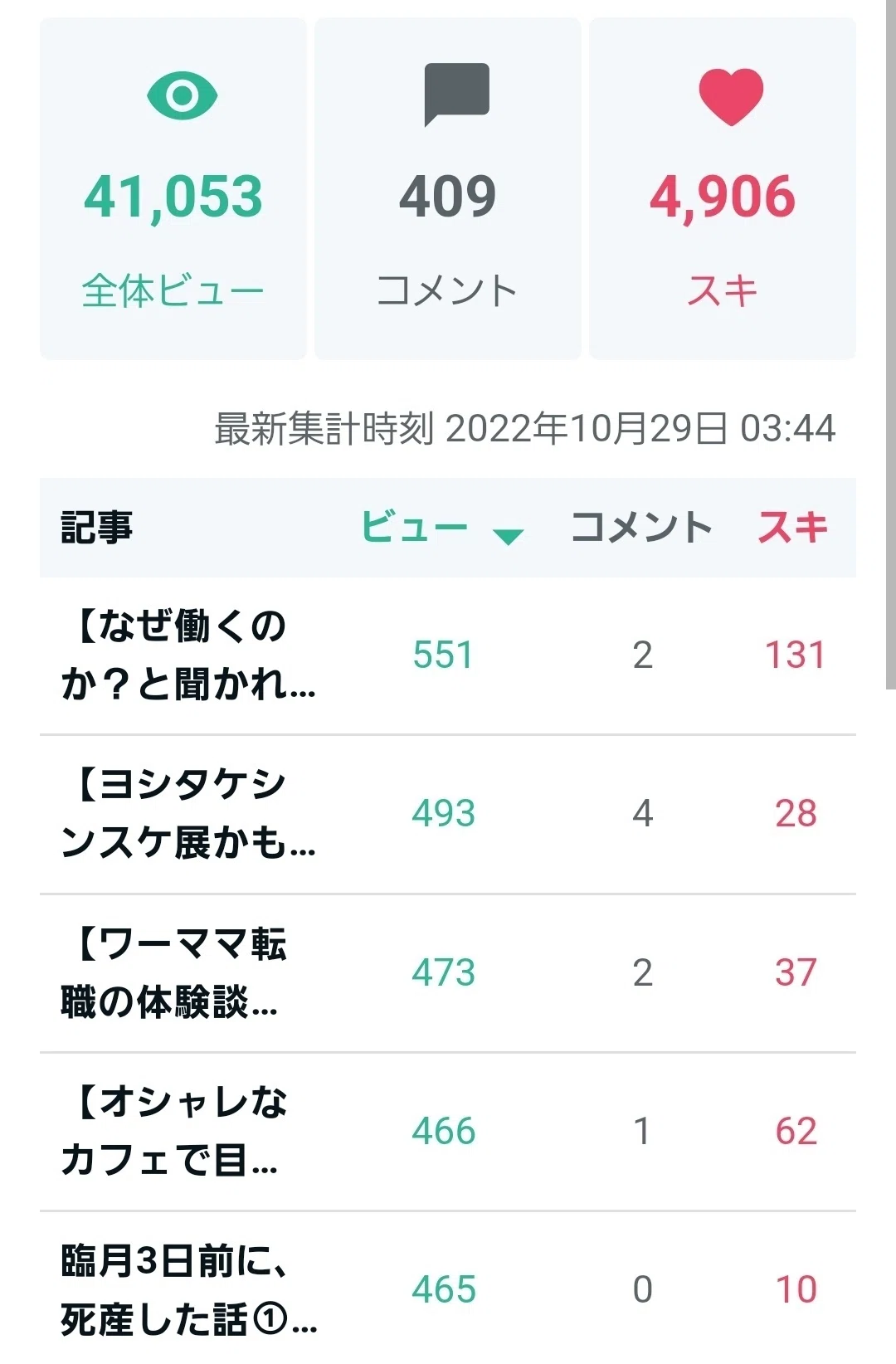Tap the red heart likes icon
This screenshot has height=1364, width=896.
tap(731, 96)
